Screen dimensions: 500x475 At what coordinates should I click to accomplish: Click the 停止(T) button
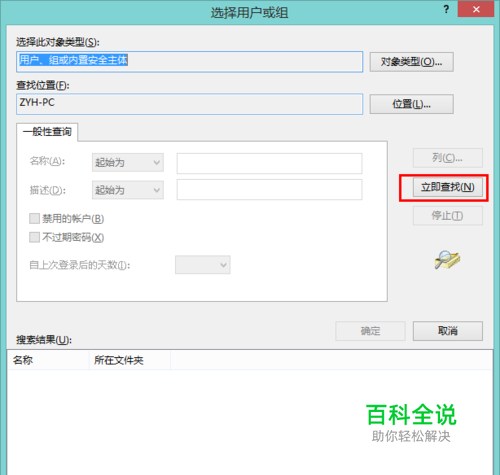point(447,216)
